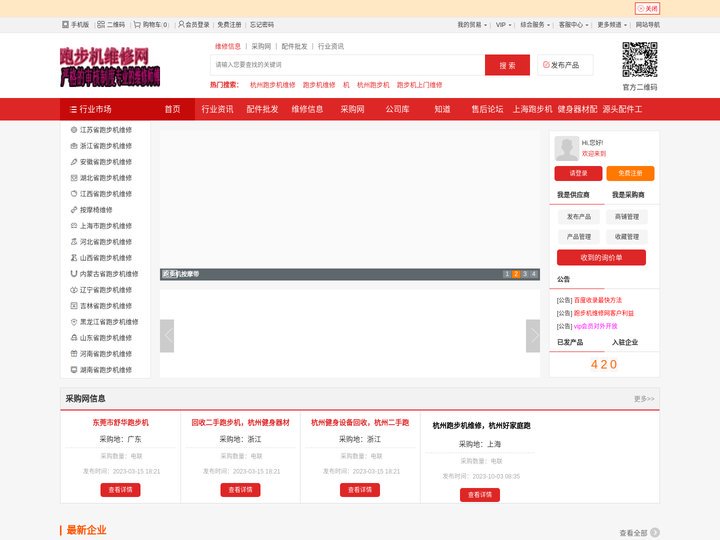Click the 发布产品 button beside search

[x=565, y=65]
